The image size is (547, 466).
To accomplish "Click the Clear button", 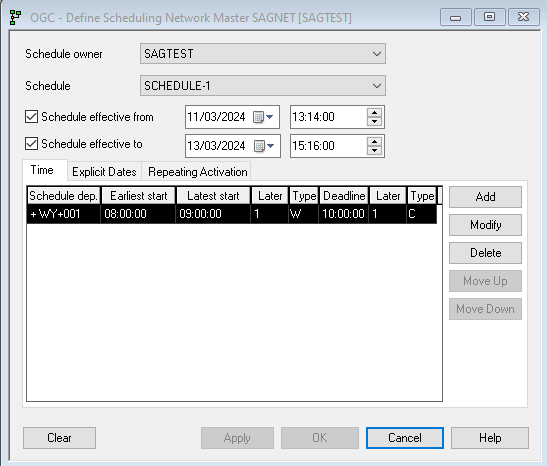I will click(59, 438).
